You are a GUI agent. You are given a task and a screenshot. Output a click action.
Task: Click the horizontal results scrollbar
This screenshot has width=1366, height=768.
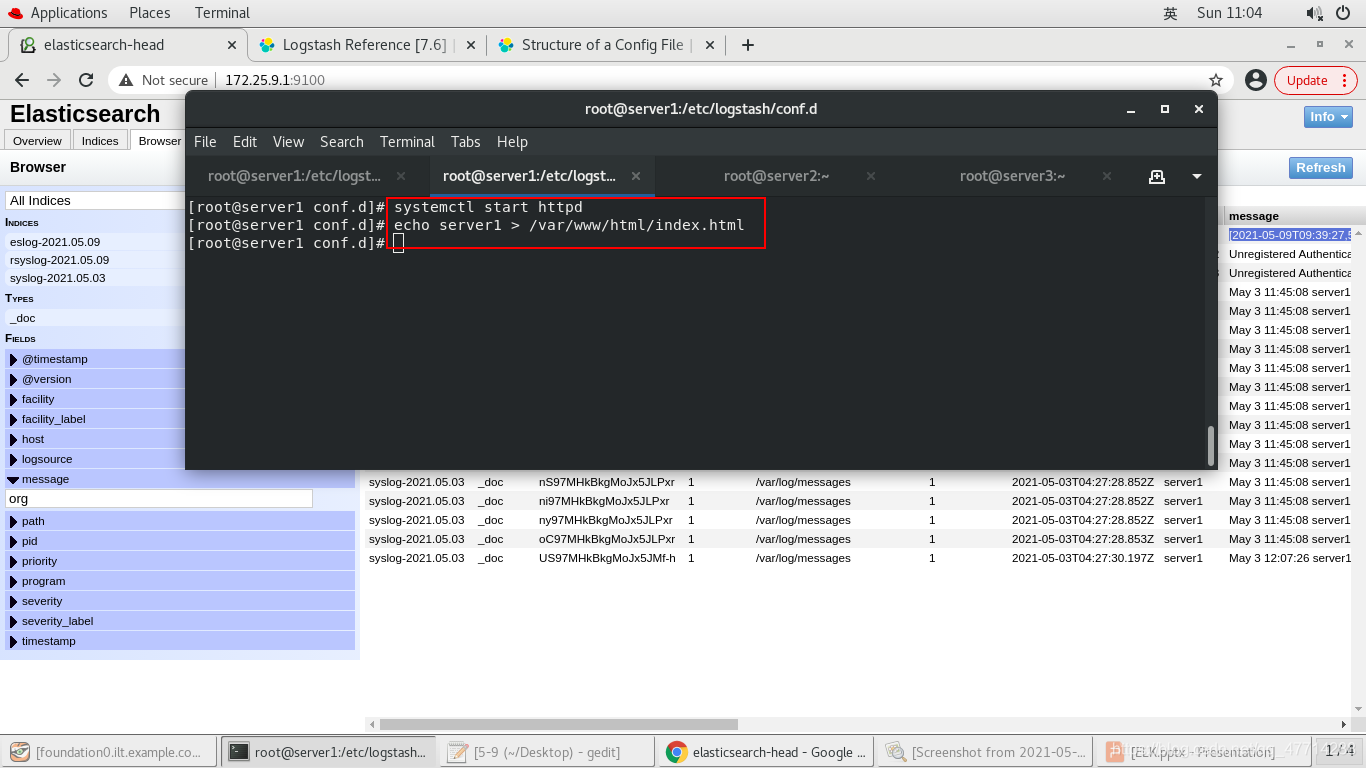tap(558, 724)
